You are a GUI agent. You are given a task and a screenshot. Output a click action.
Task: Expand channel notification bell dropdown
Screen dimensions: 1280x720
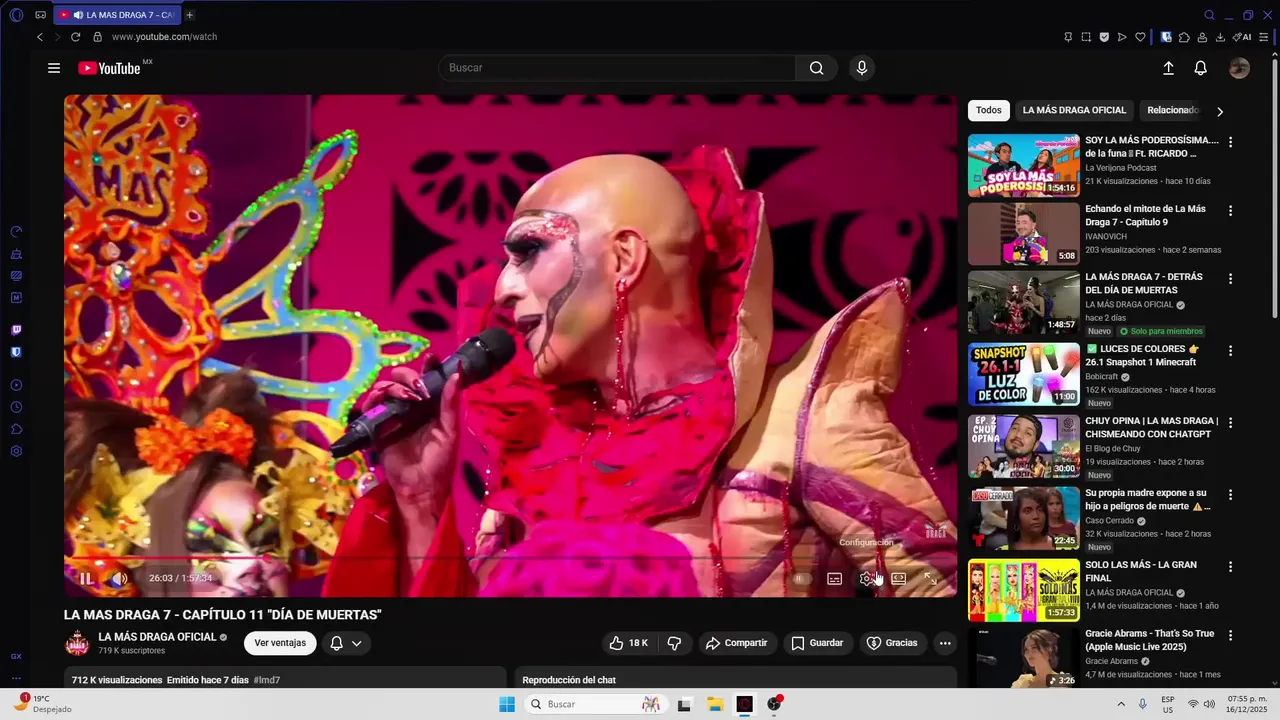346,643
